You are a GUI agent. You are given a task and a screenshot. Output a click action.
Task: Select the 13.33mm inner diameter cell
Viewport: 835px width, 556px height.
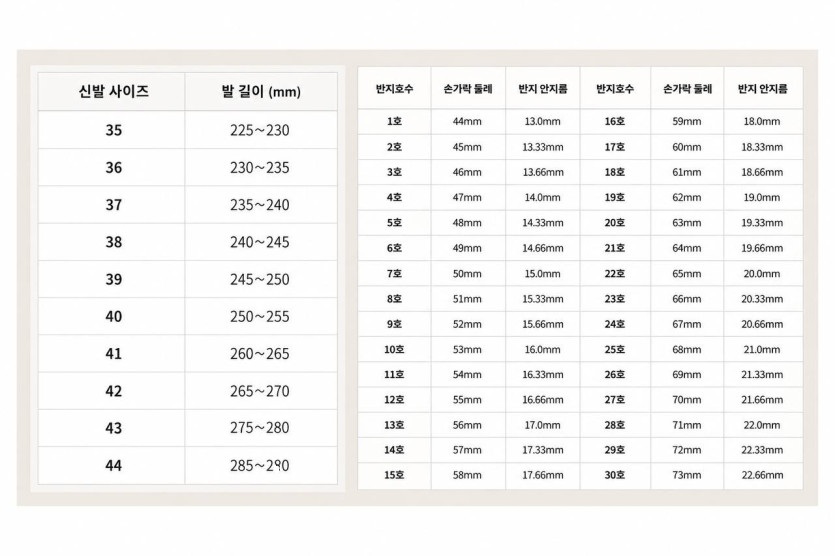[543, 147]
